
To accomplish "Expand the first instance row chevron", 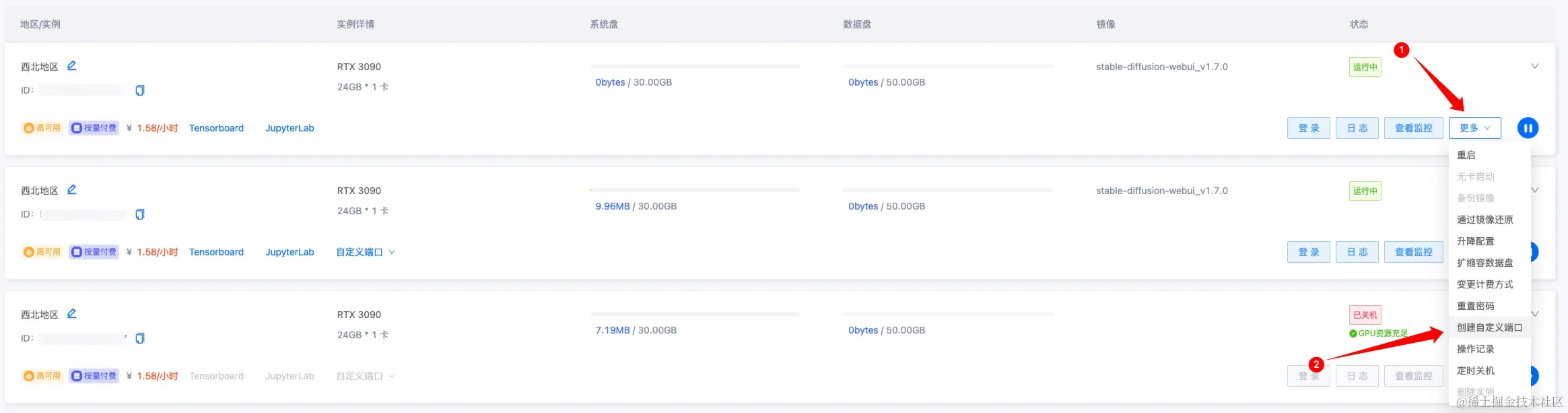I will (1535, 66).
